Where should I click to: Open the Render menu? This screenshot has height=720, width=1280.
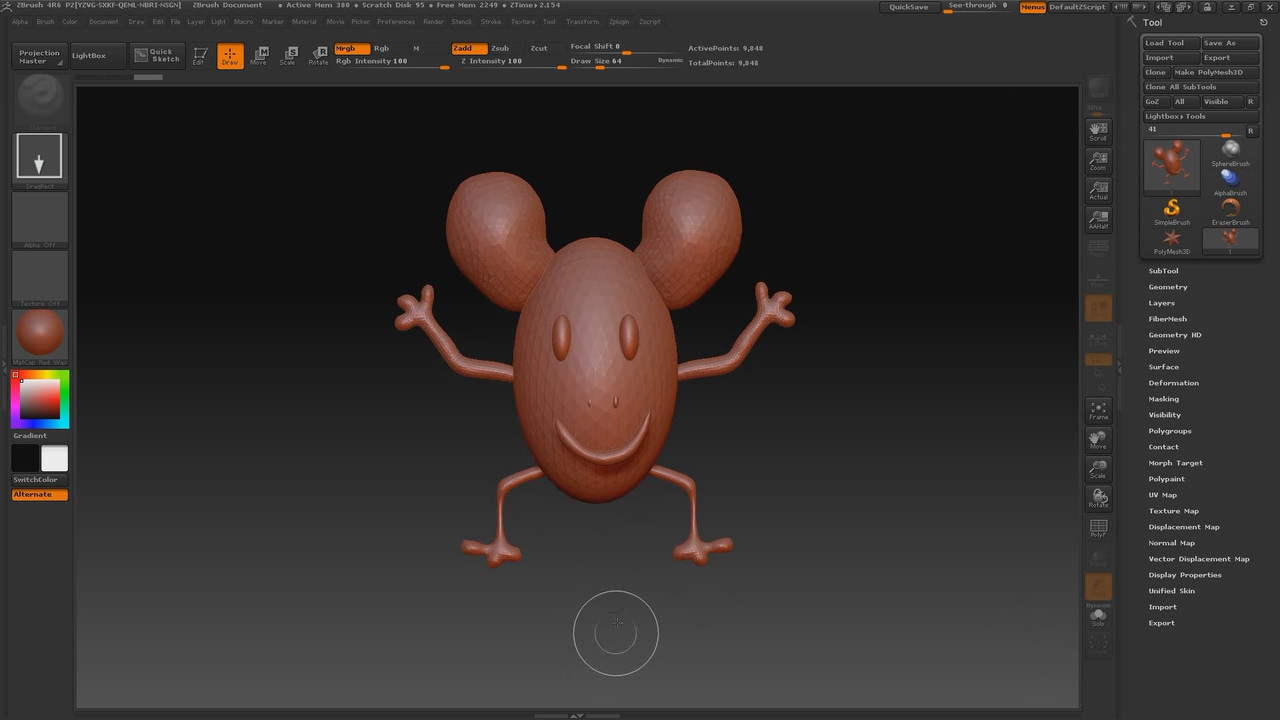coord(434,21)
